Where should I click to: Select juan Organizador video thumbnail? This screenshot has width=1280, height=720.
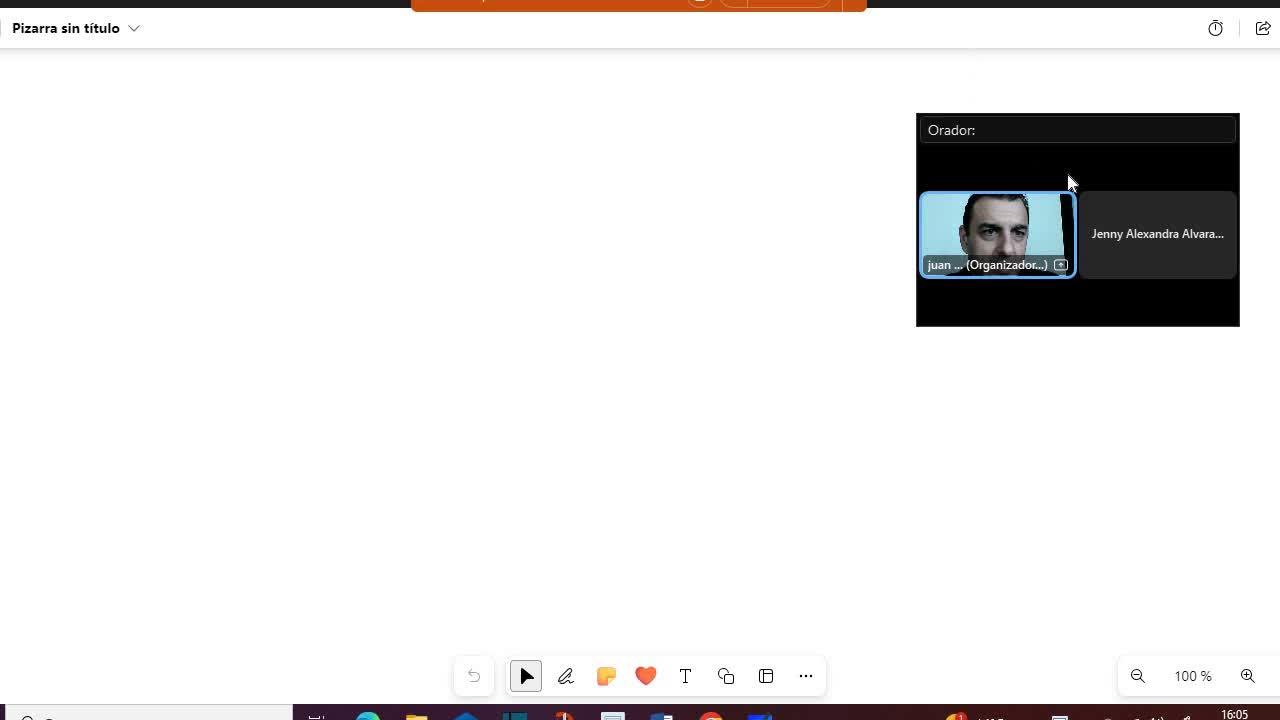click(998, 234)
